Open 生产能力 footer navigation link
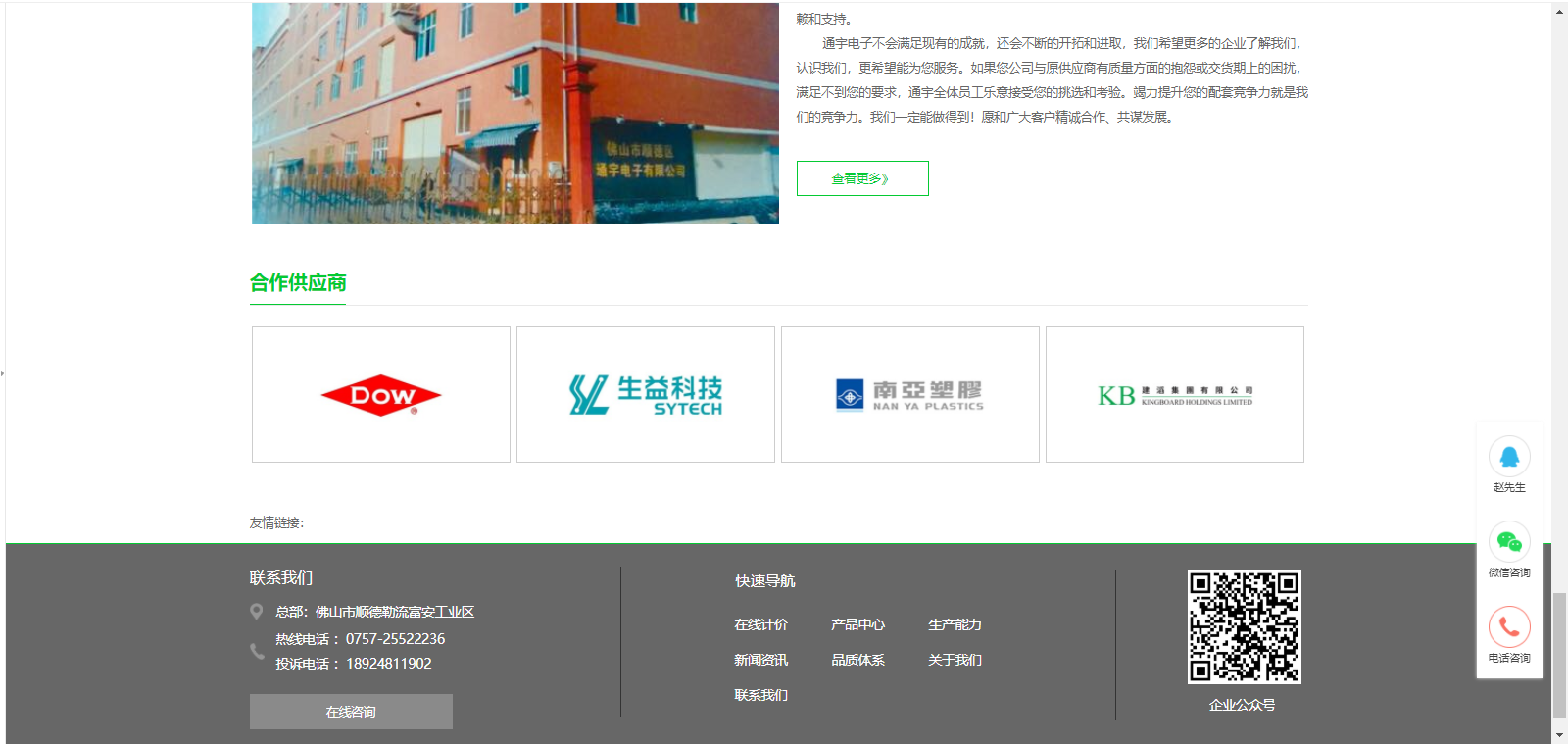Screen dimensions: 1568x744 tap(955, 624)
